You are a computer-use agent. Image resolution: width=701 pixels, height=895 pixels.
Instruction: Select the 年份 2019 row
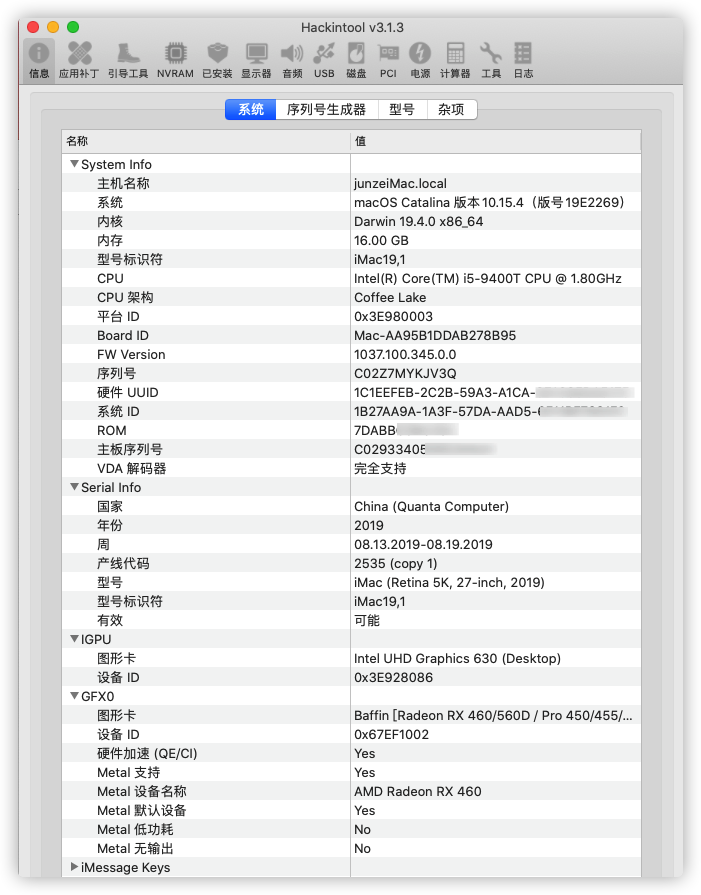(351, 525)
